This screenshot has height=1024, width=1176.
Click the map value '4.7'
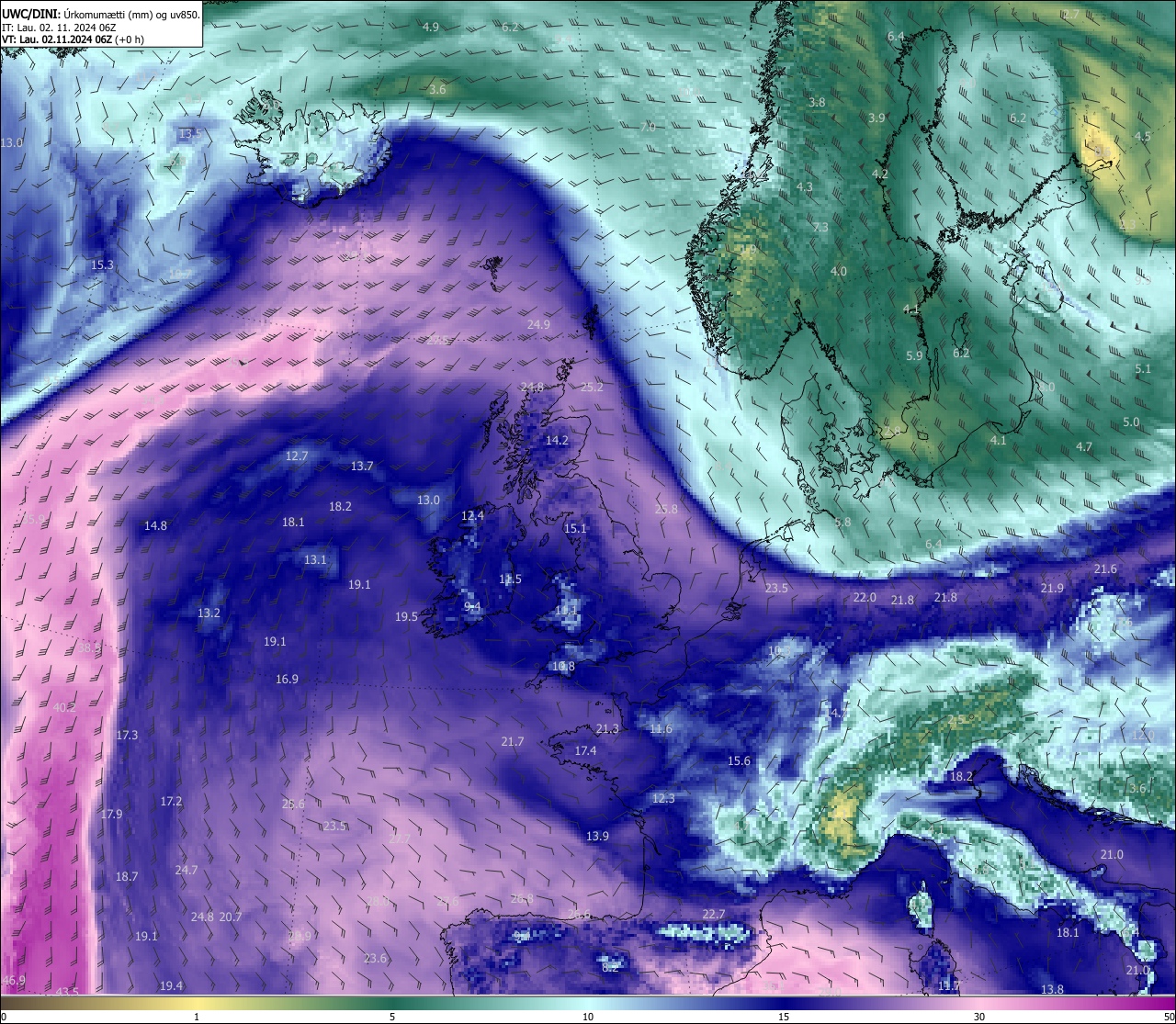click(1084, 447)
